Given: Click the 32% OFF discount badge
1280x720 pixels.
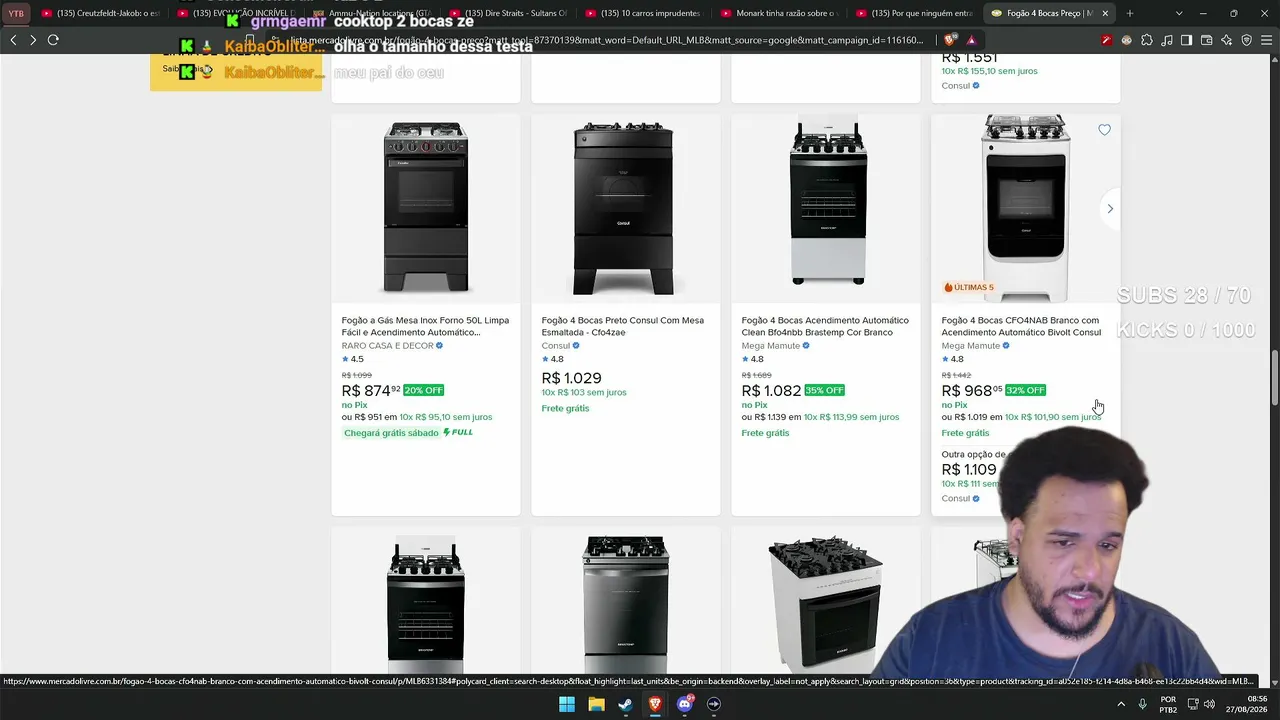Looking at the screenshot, I should (x=1025, y=390).
